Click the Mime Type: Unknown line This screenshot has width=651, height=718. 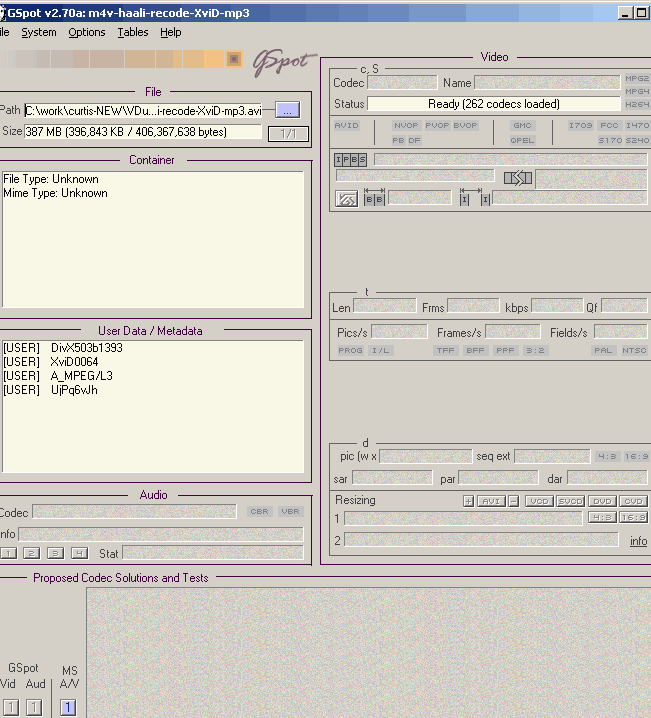[x=55, y=193]
